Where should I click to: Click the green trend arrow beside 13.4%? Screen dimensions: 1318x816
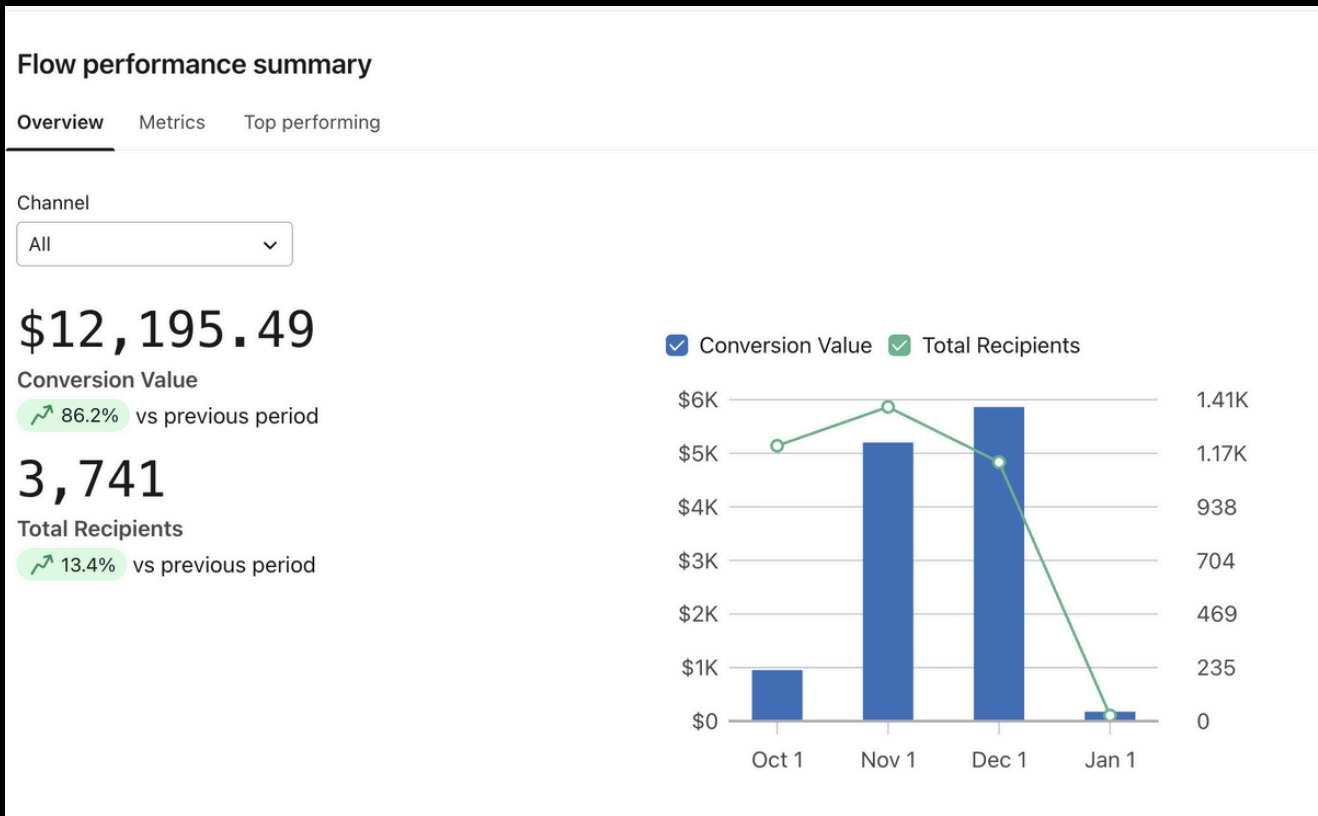(41, 566)
